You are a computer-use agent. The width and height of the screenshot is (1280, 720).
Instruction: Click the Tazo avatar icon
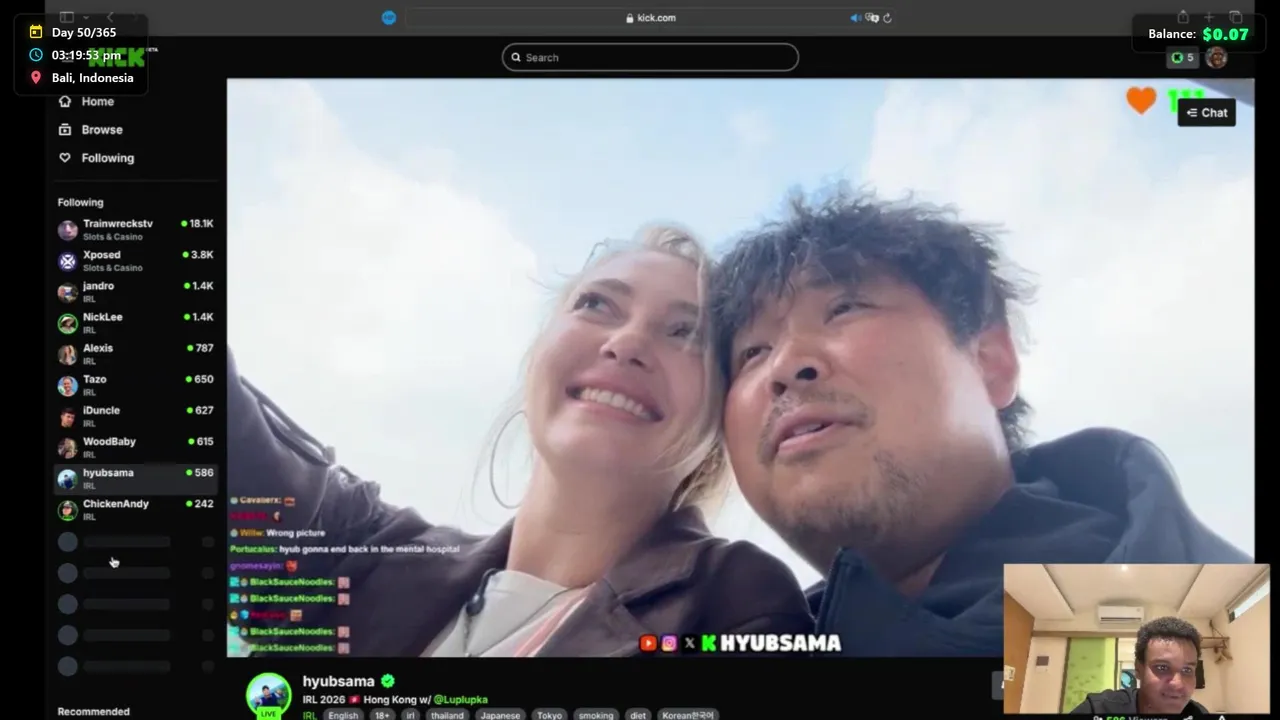point(67,386)
